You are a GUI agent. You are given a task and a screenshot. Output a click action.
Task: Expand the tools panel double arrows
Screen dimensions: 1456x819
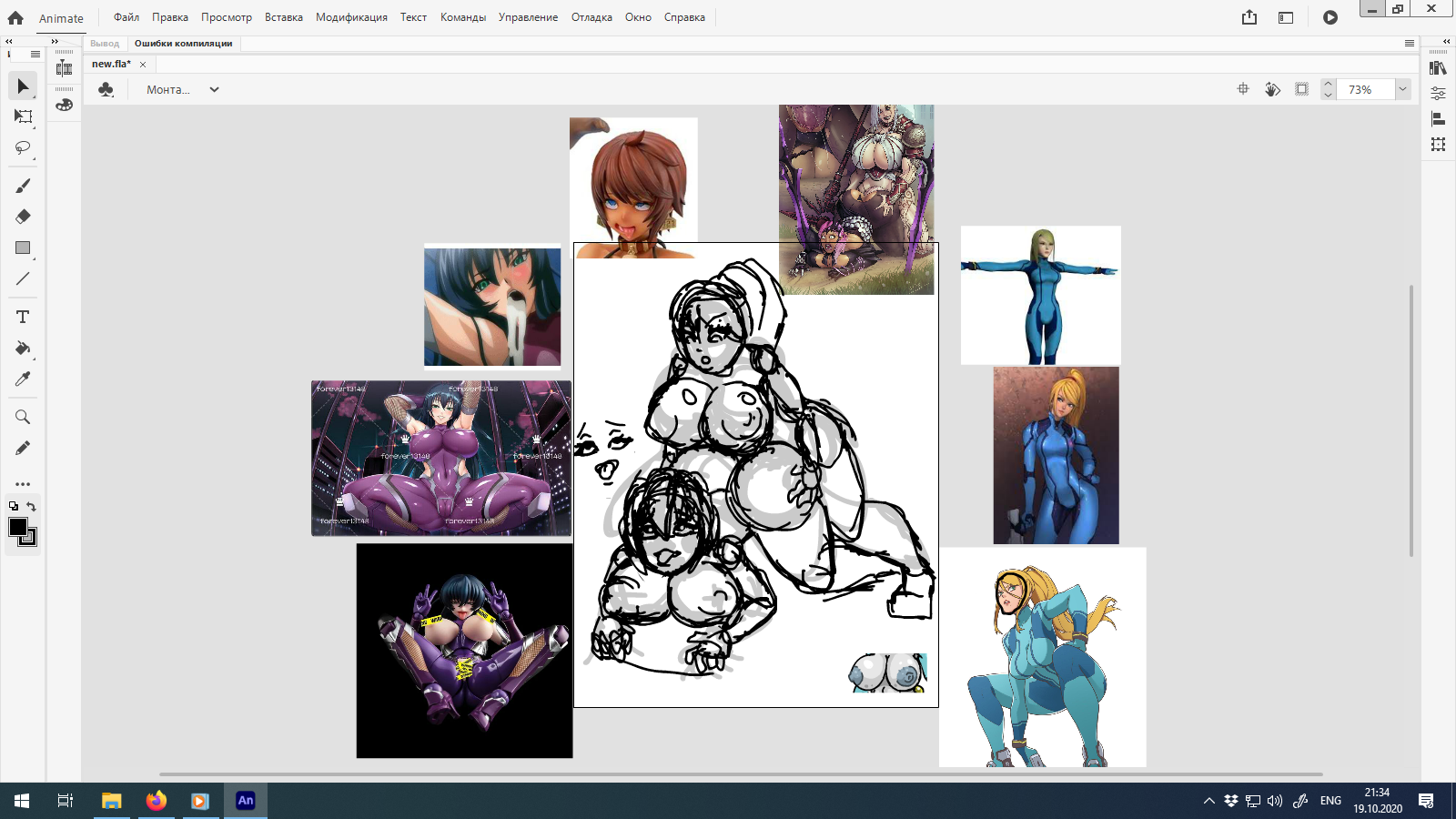coord(8,42)
